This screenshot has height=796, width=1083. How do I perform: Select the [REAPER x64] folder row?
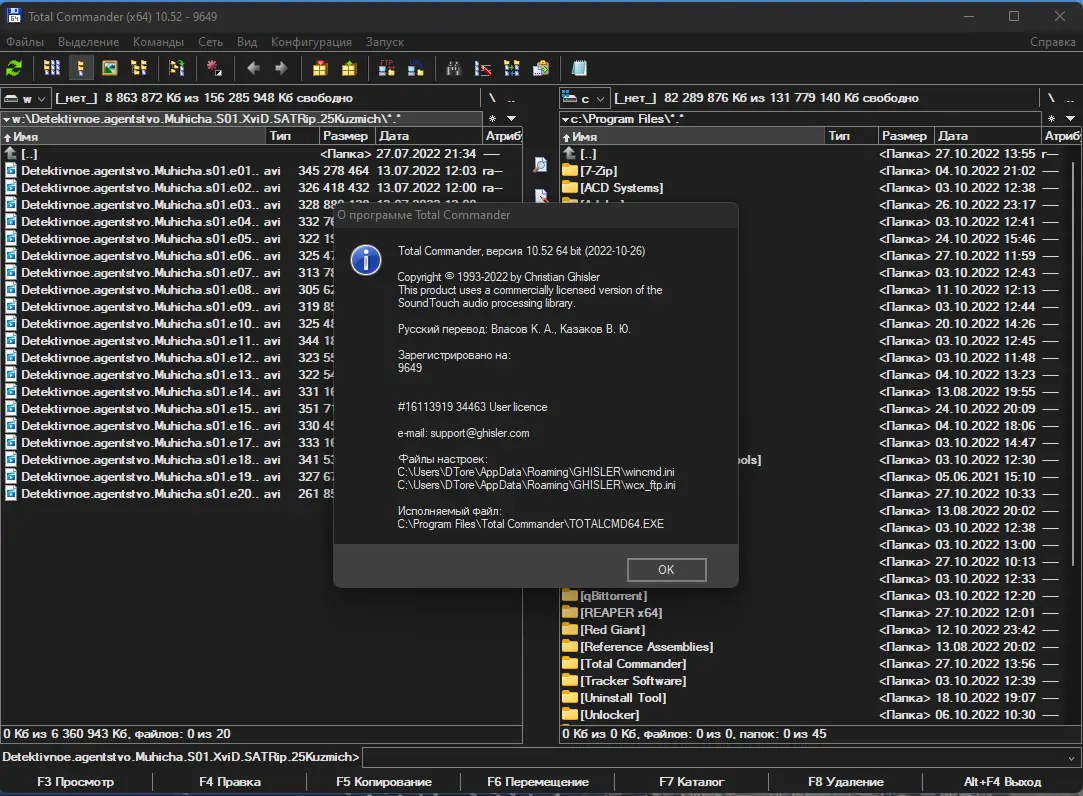[814, 612]
